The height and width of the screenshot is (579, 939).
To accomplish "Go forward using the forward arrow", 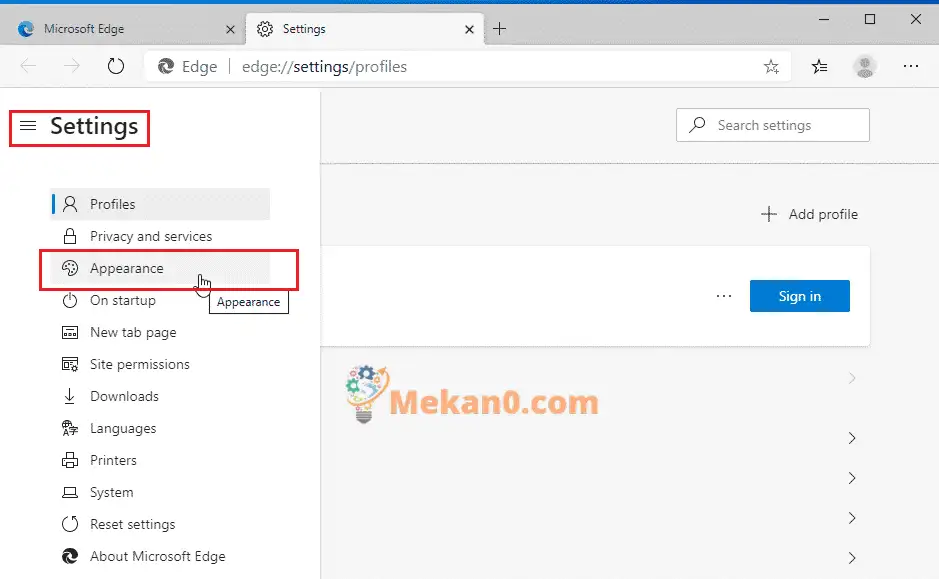I will [x=71, y=66].
